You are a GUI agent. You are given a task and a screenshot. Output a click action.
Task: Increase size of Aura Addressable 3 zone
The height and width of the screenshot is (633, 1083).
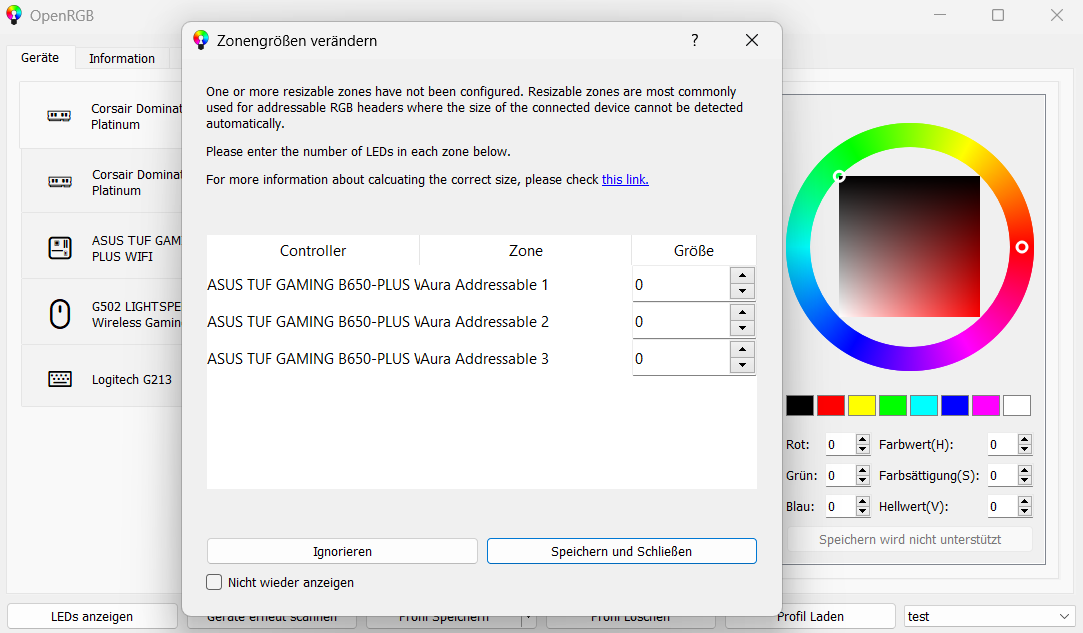[742, 350]
